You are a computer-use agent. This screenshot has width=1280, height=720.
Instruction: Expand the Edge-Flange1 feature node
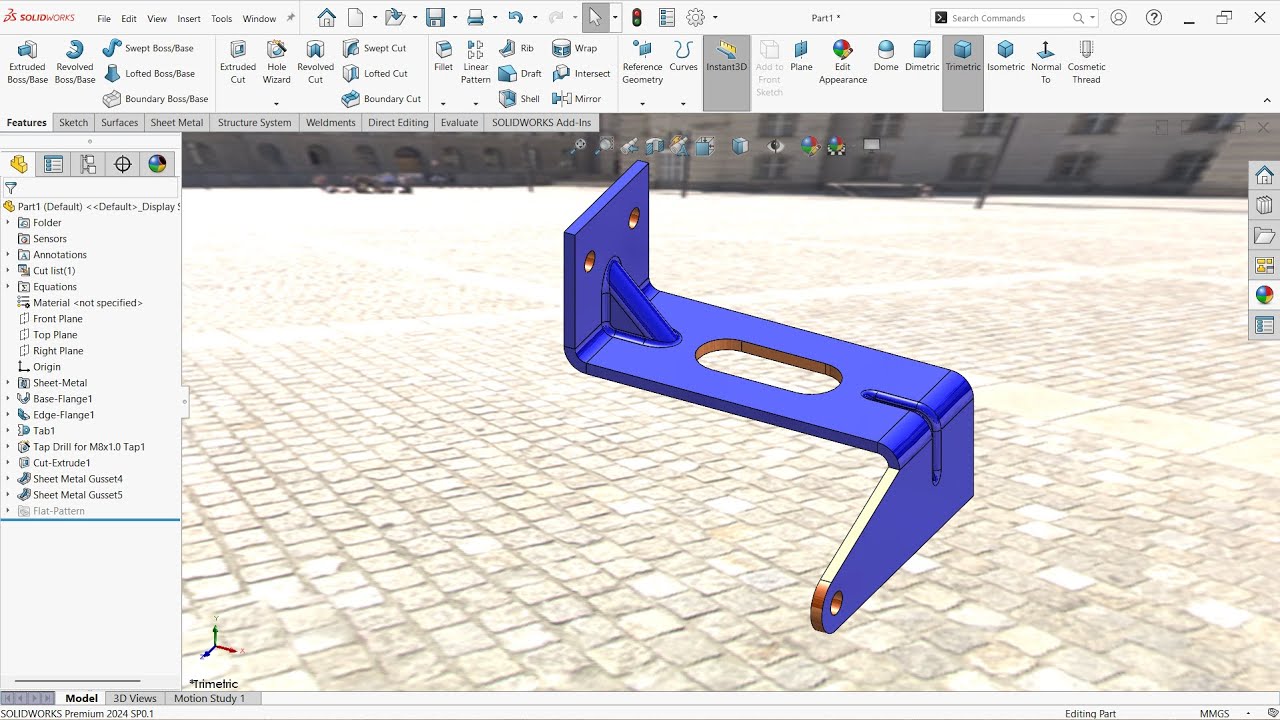pos(8,415)
